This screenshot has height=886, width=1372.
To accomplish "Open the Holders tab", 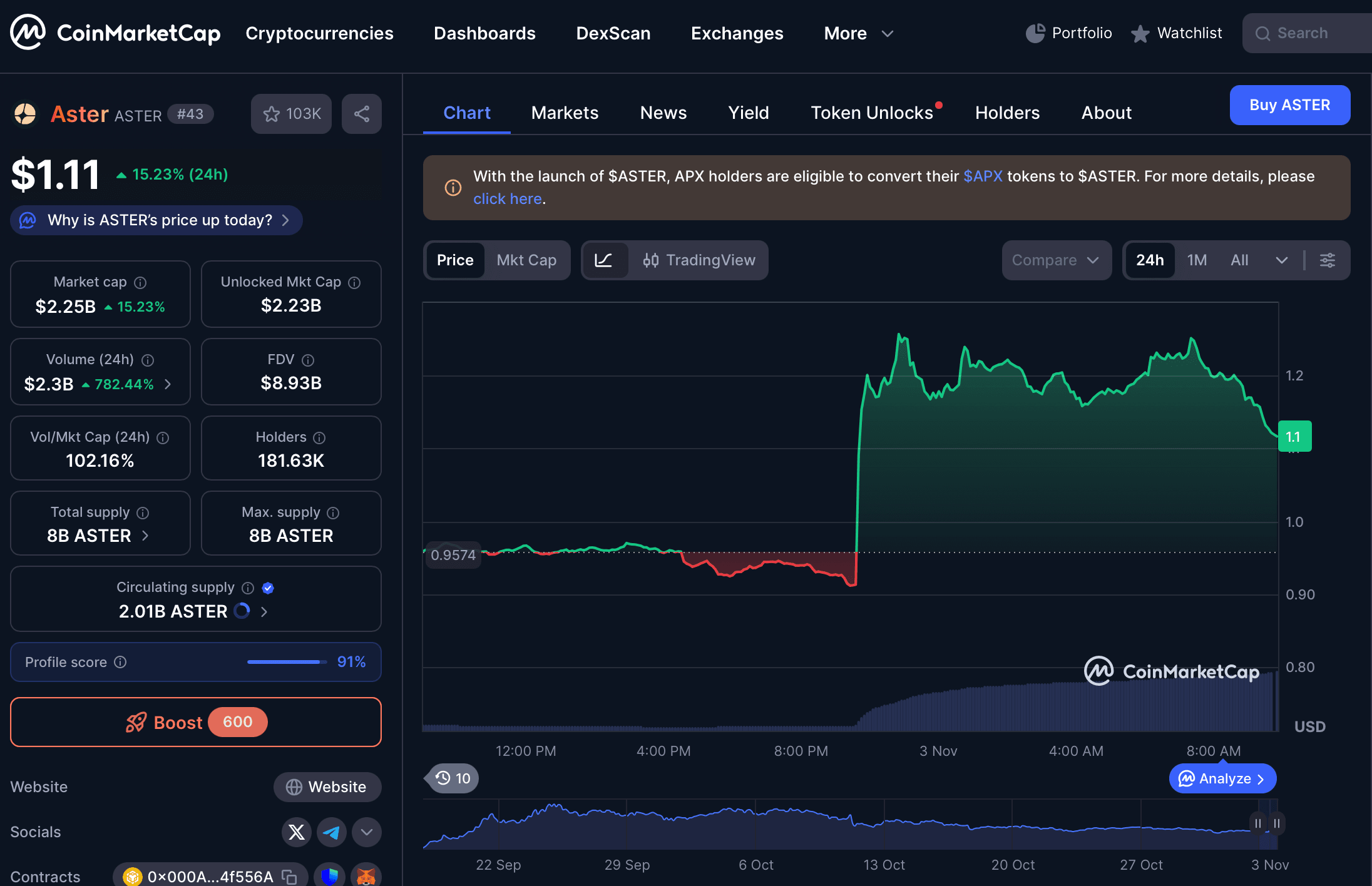I will click(1007, 113).
